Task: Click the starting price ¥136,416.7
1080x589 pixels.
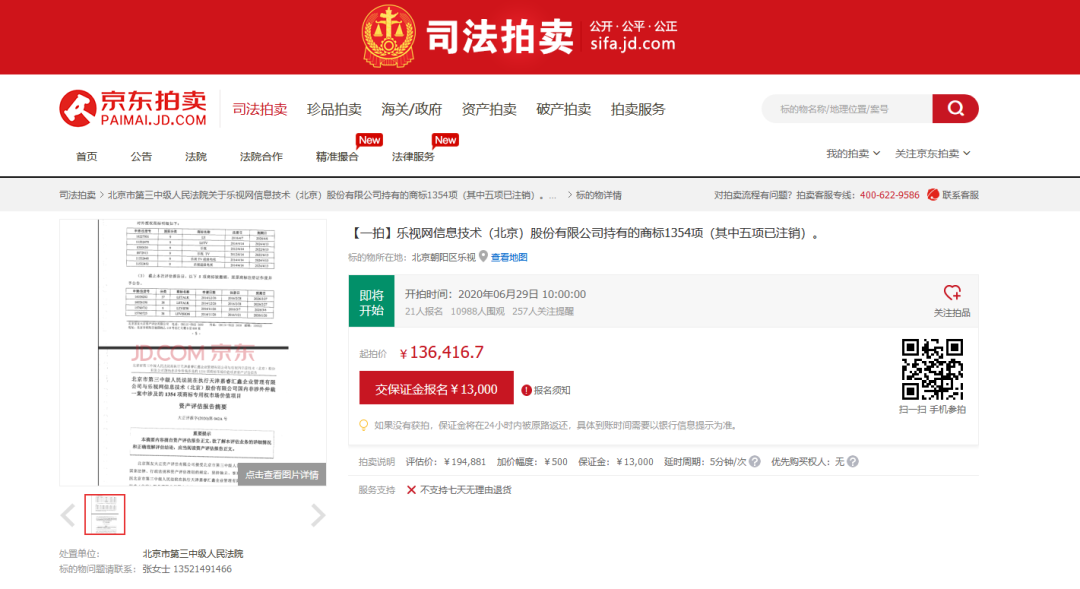Action: [x=442, y=352]
